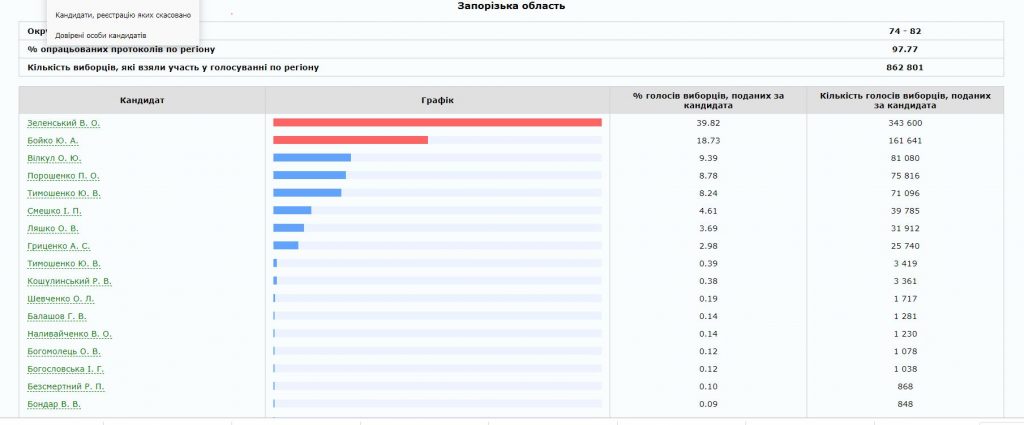
Task: Open Вілкул О. Ю. candidate page
Action: (x=55, y=158)
